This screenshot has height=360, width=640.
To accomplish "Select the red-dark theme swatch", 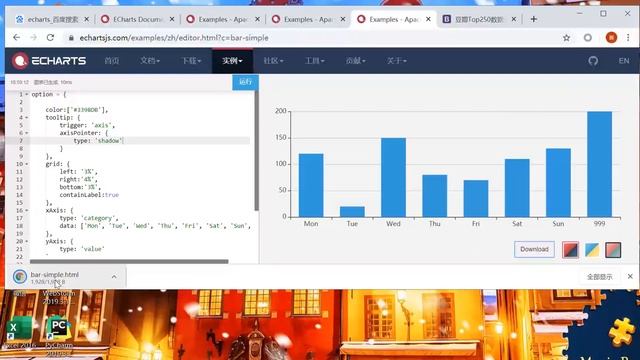I will click(570, 250).
